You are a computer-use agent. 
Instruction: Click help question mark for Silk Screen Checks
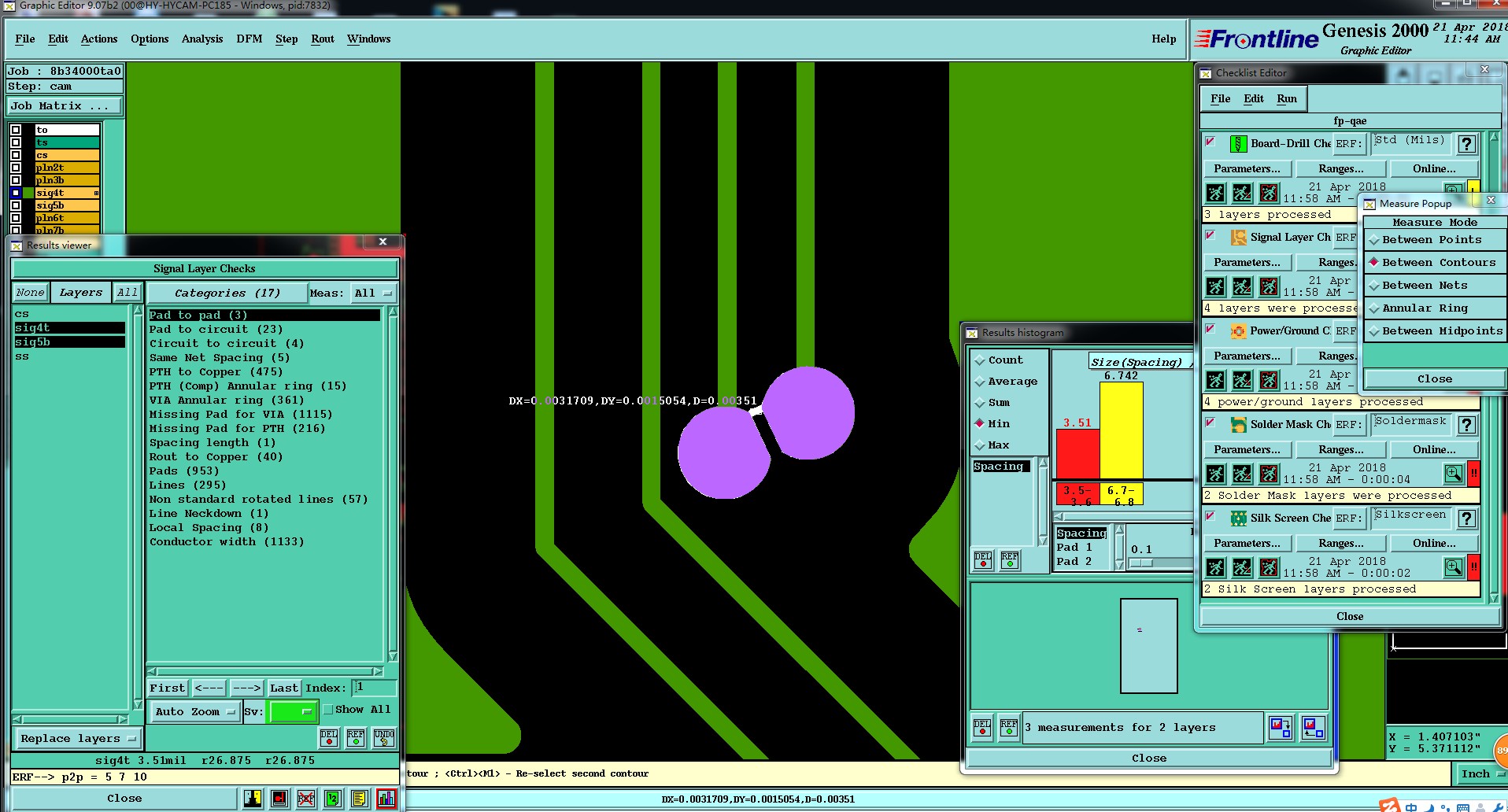pos(1466,519)
